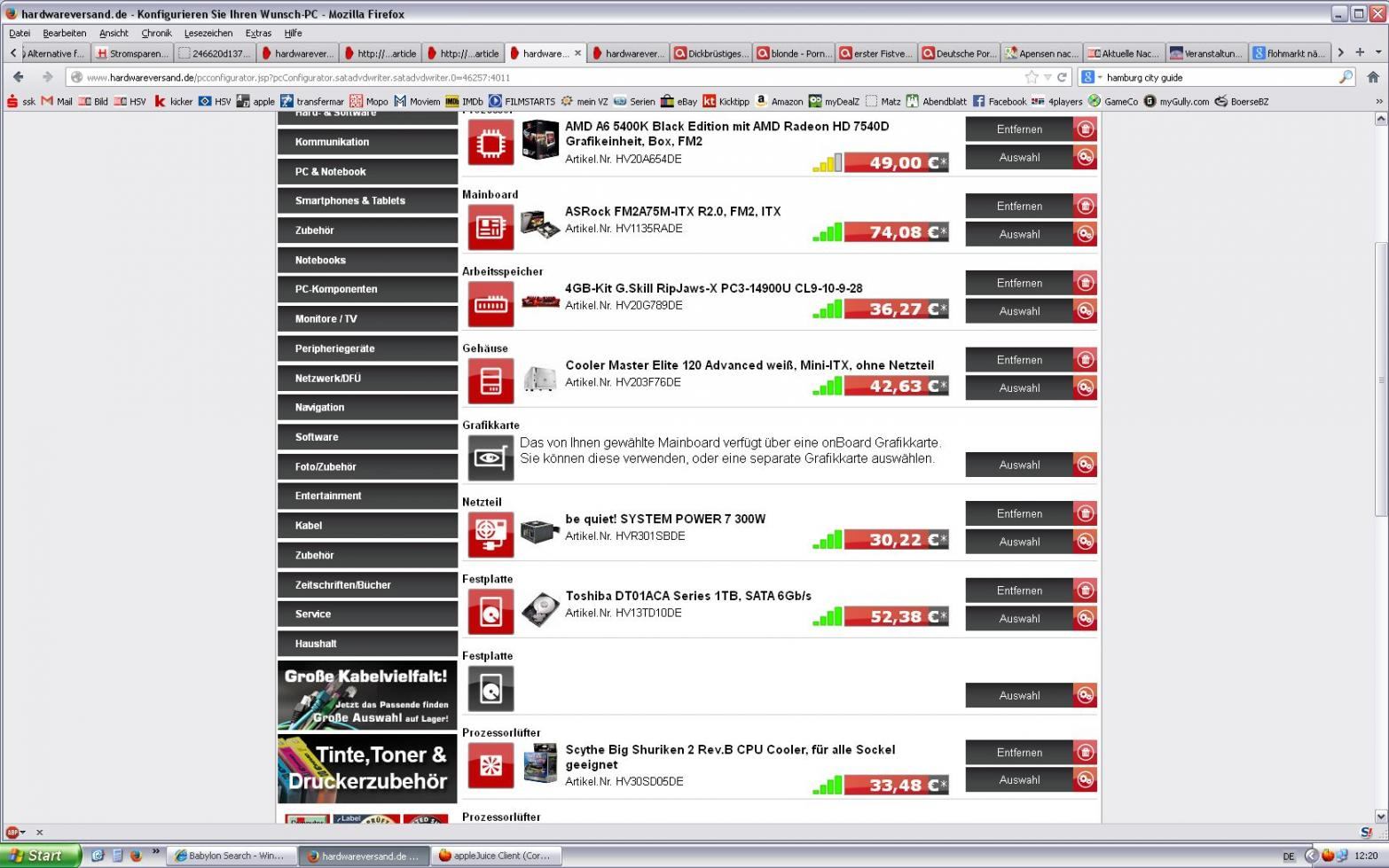Click Große Kabelvielfalt banner

click(x=367, y=695)
